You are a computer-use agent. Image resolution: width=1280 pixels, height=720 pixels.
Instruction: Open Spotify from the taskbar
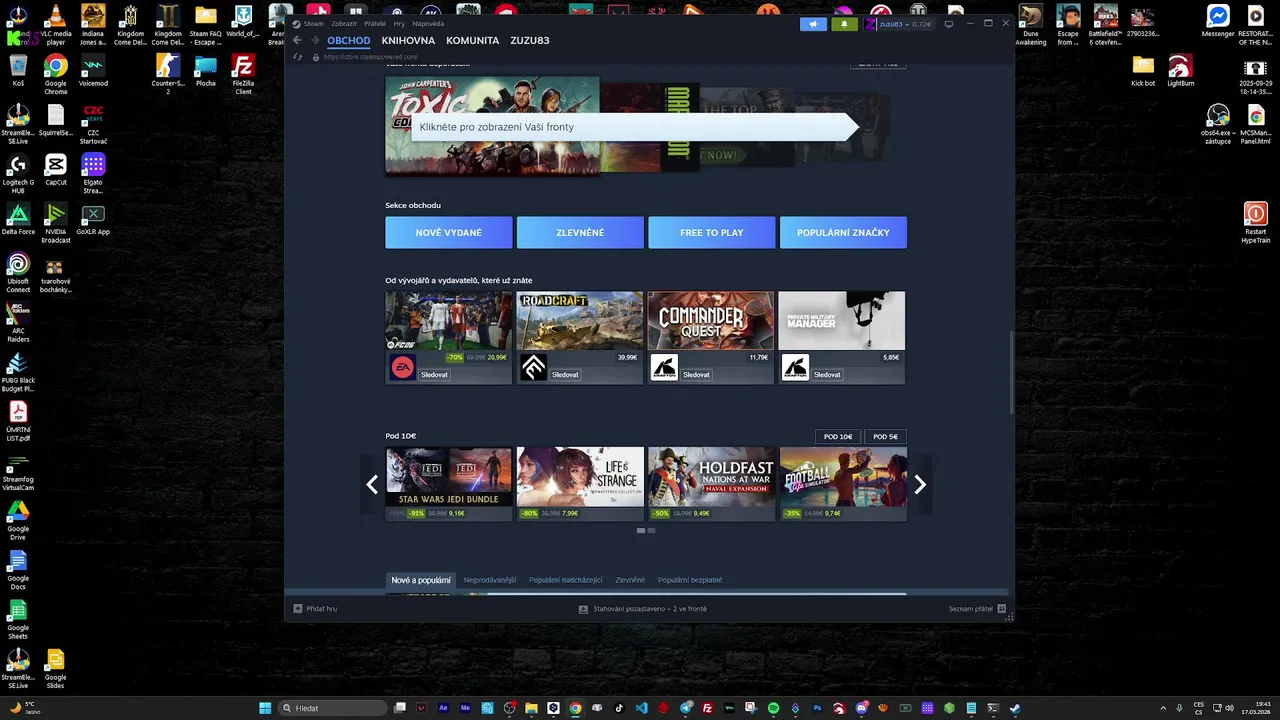[773, 708]
